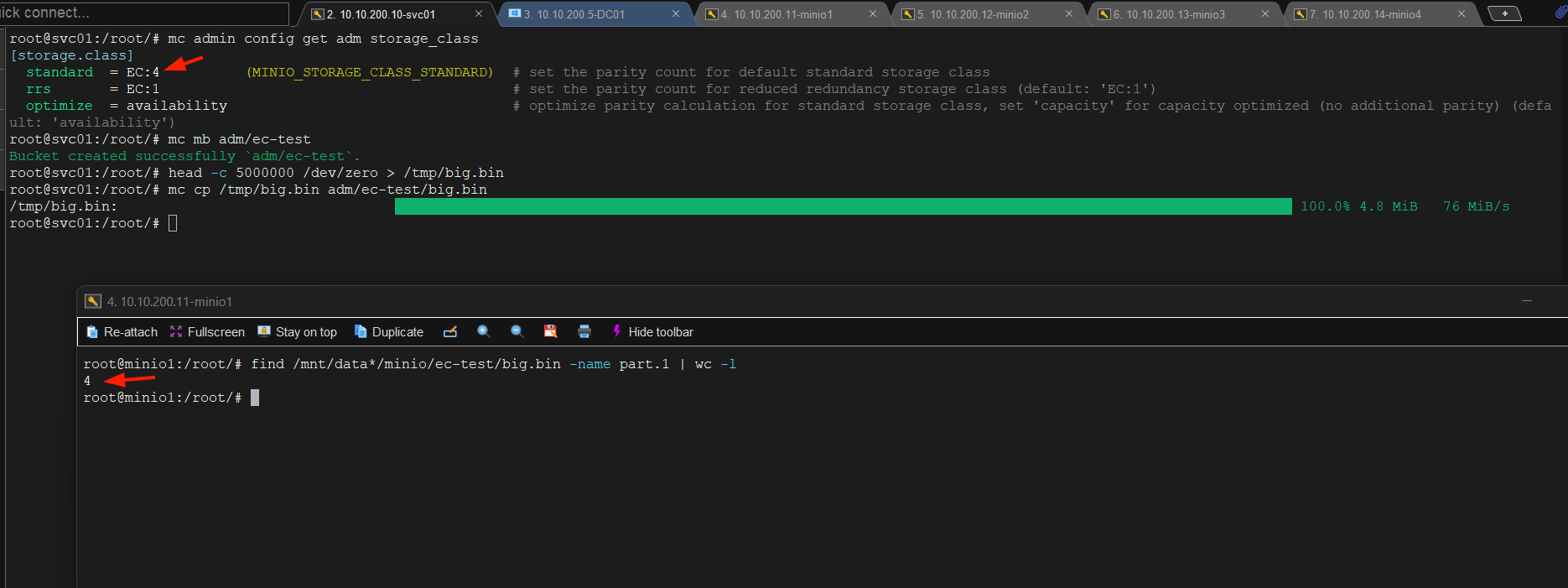
Task: Click the SSH key icon on the minio3 tab
Action: point(1104,14)
